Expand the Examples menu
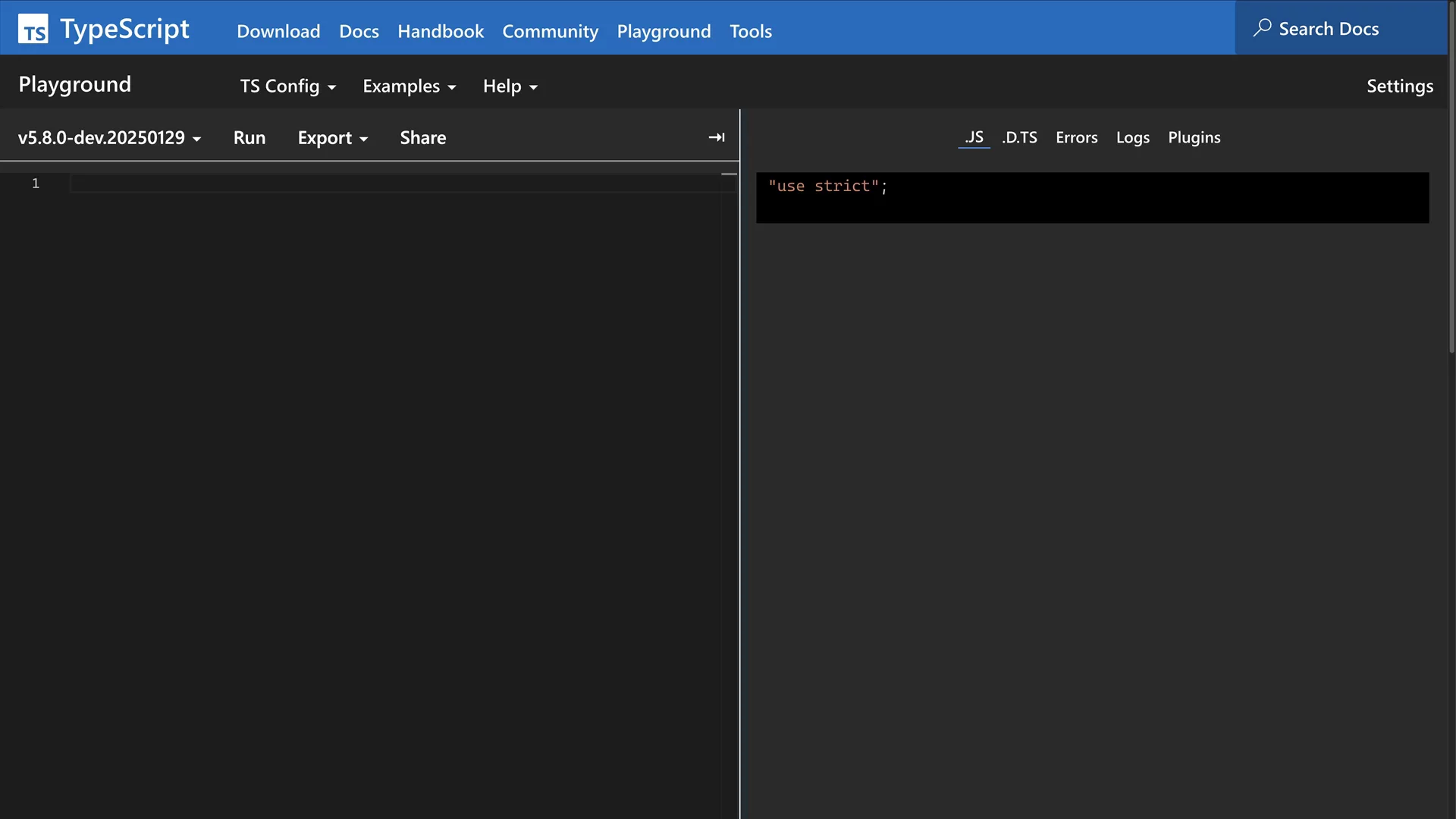This screenshot has height=819, width=1456. click(409, 86)
